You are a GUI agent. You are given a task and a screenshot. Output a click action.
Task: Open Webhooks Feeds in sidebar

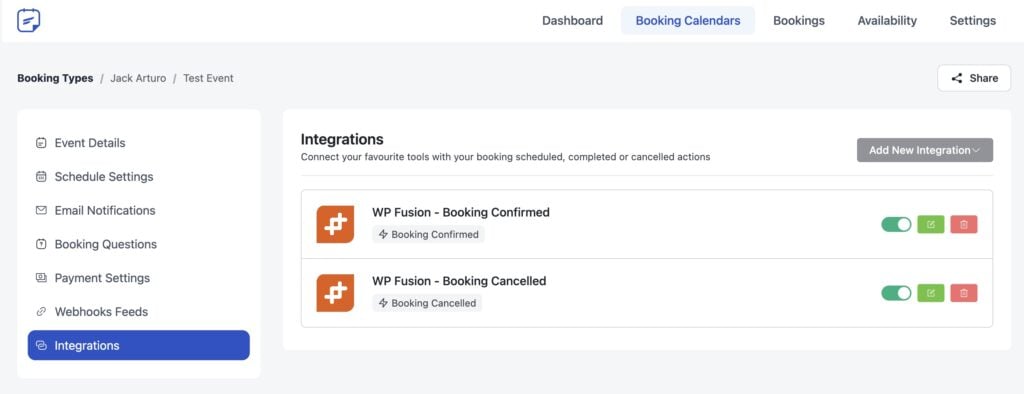[138, 312]
